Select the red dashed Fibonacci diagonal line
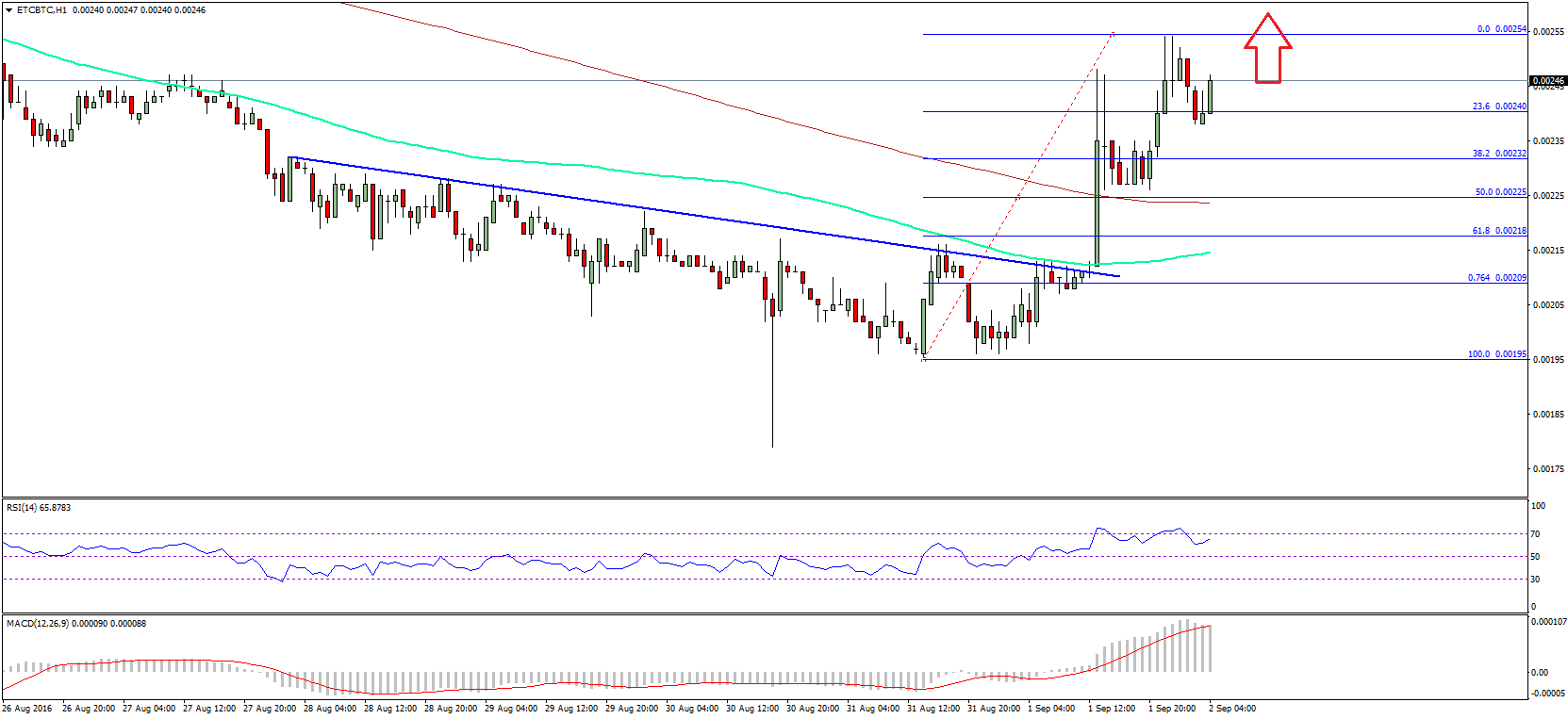1568x719 pixels. (1019, 196)
